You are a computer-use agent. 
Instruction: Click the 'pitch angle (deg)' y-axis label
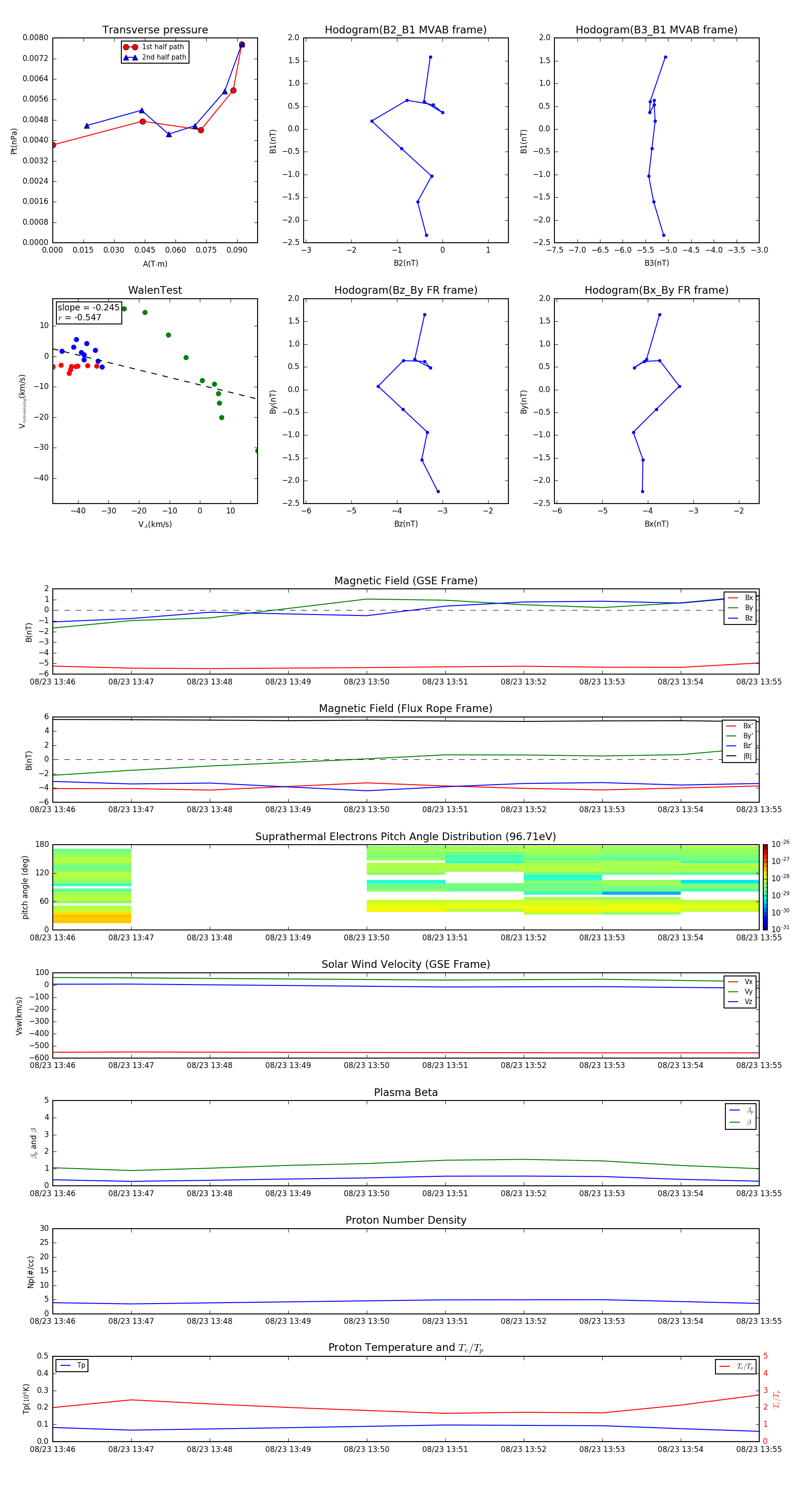(25, 887)
